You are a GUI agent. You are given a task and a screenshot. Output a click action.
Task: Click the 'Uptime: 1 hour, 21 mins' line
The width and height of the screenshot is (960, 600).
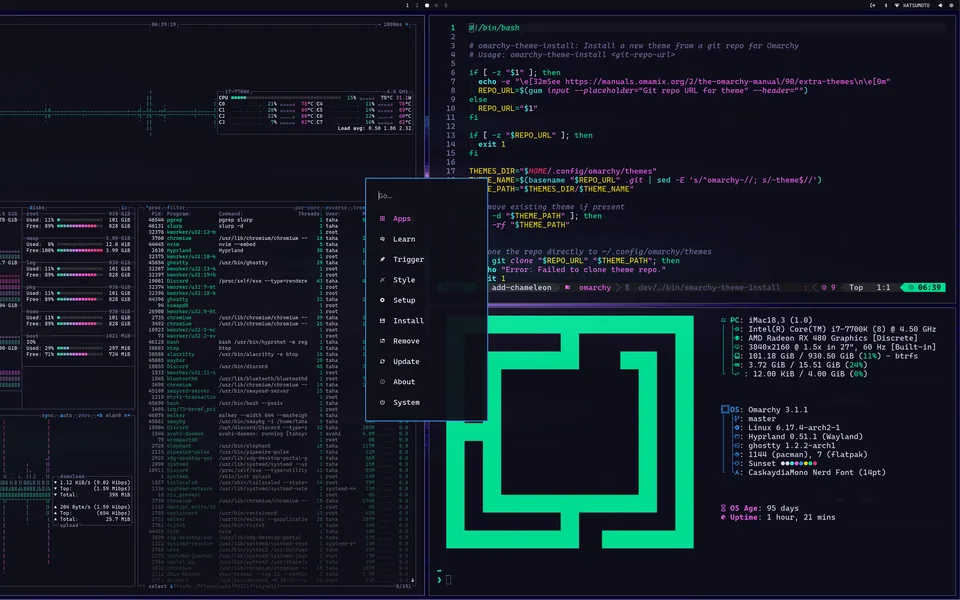tap(778, 517)
